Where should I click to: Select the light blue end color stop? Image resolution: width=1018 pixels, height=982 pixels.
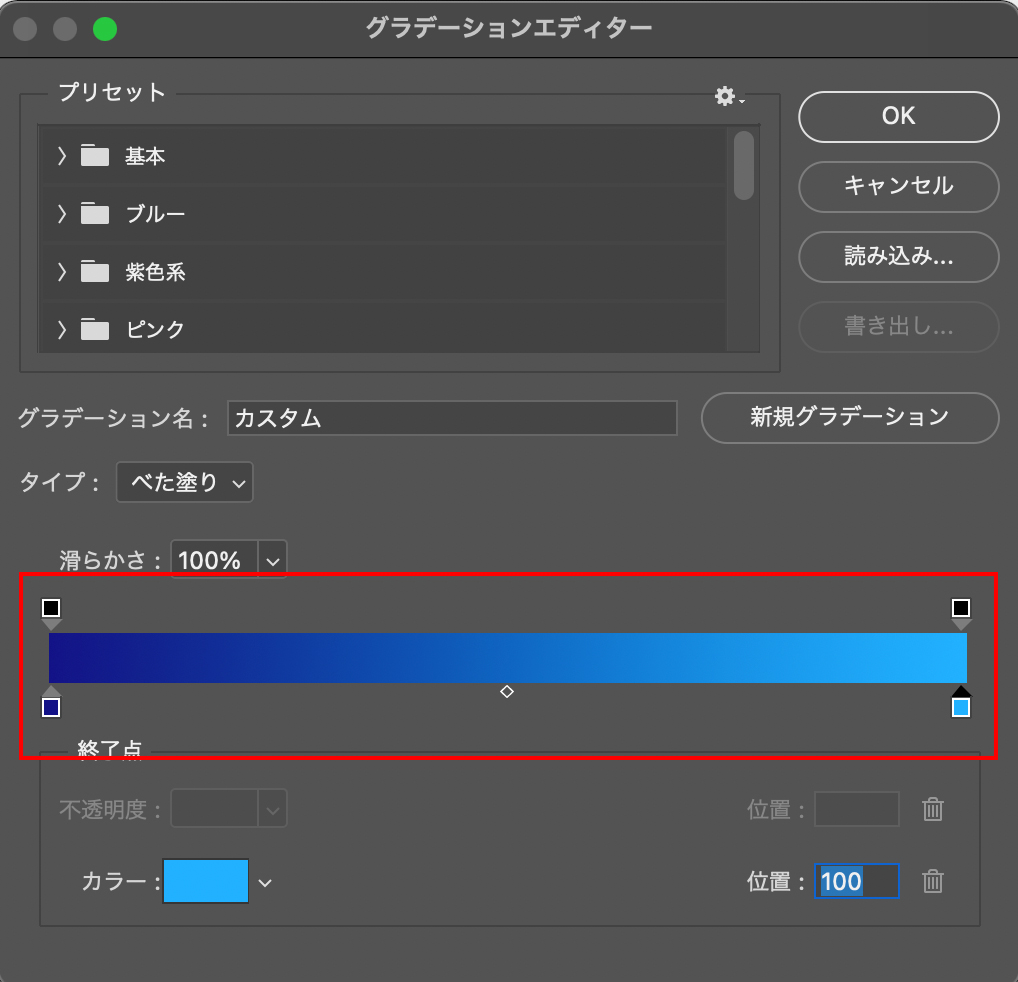tap(961, 708)
